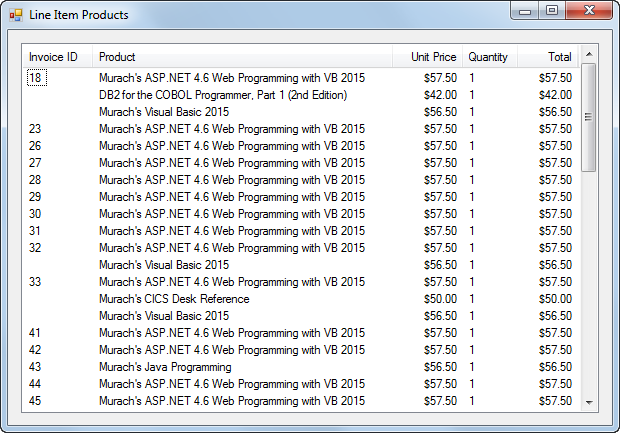Viewport: 620px width, 433px height.
Task: Select invoice 26 row
Action: [x=301, y=146]
